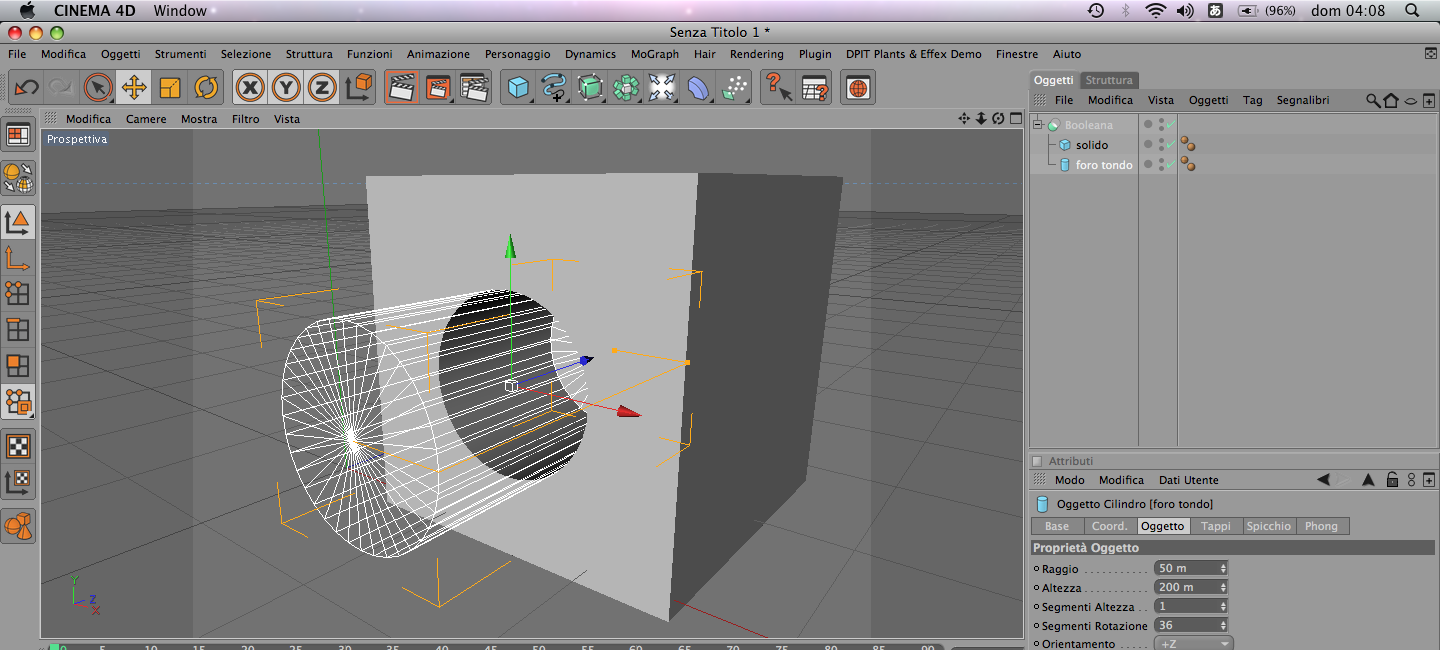Open the Rendering menu
This screenshot has width=1440, height=650.
(x=757, y=54)
